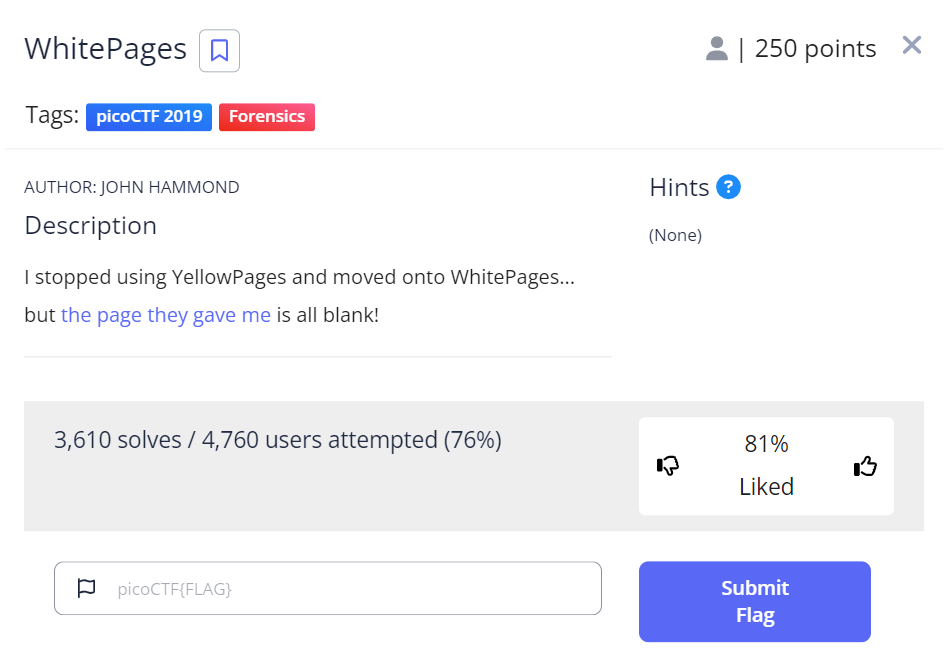
Task: Open 'the page they gave me' link
Action: [x=166, y=315]
